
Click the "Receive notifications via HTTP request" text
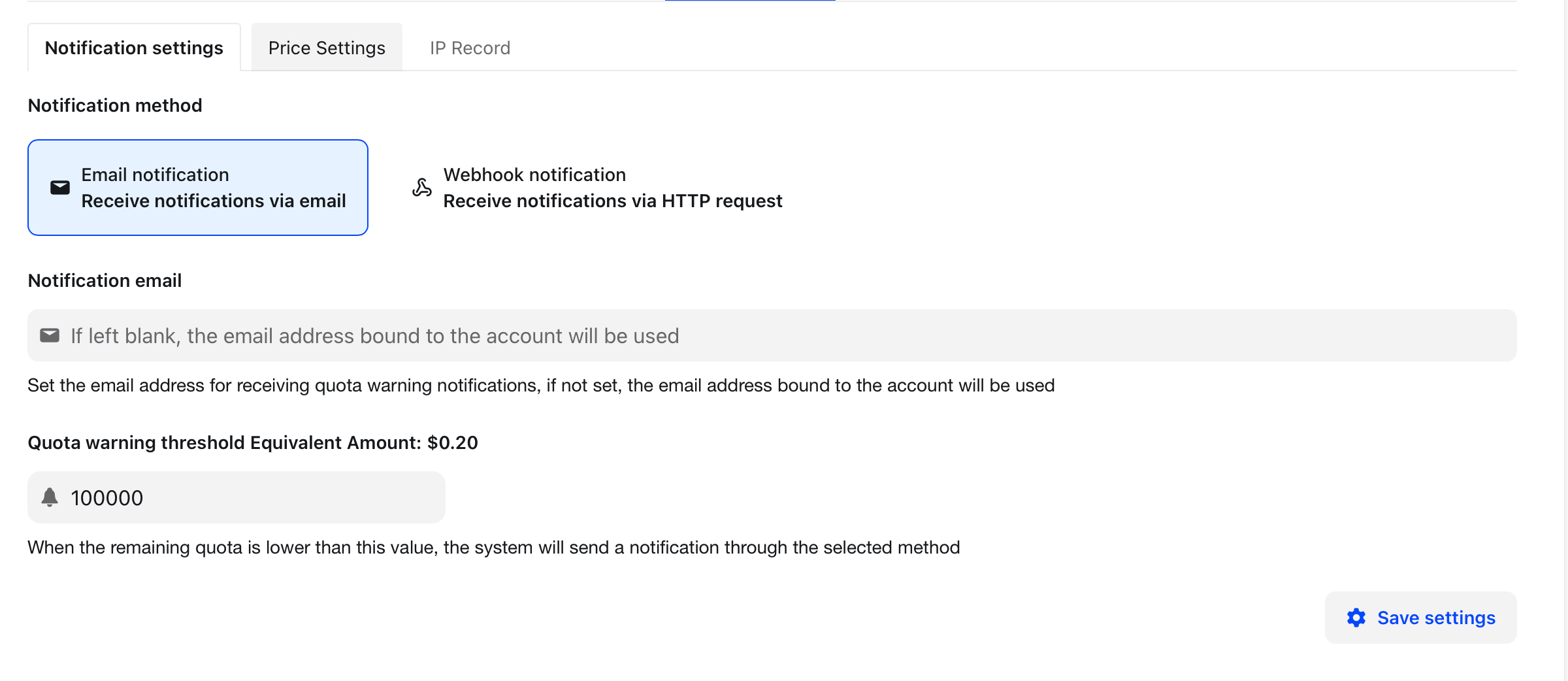(x=612, y=201)
